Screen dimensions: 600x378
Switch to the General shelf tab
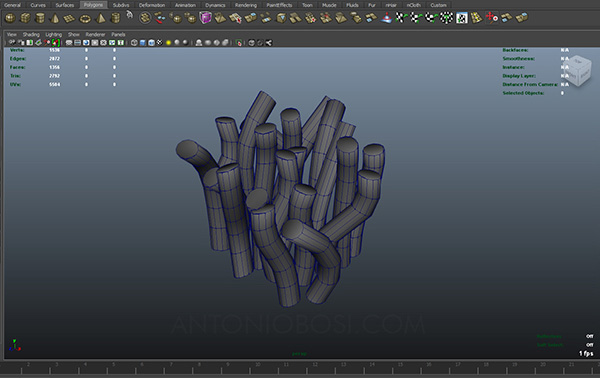pyautogui.click(x=12, y=5)
